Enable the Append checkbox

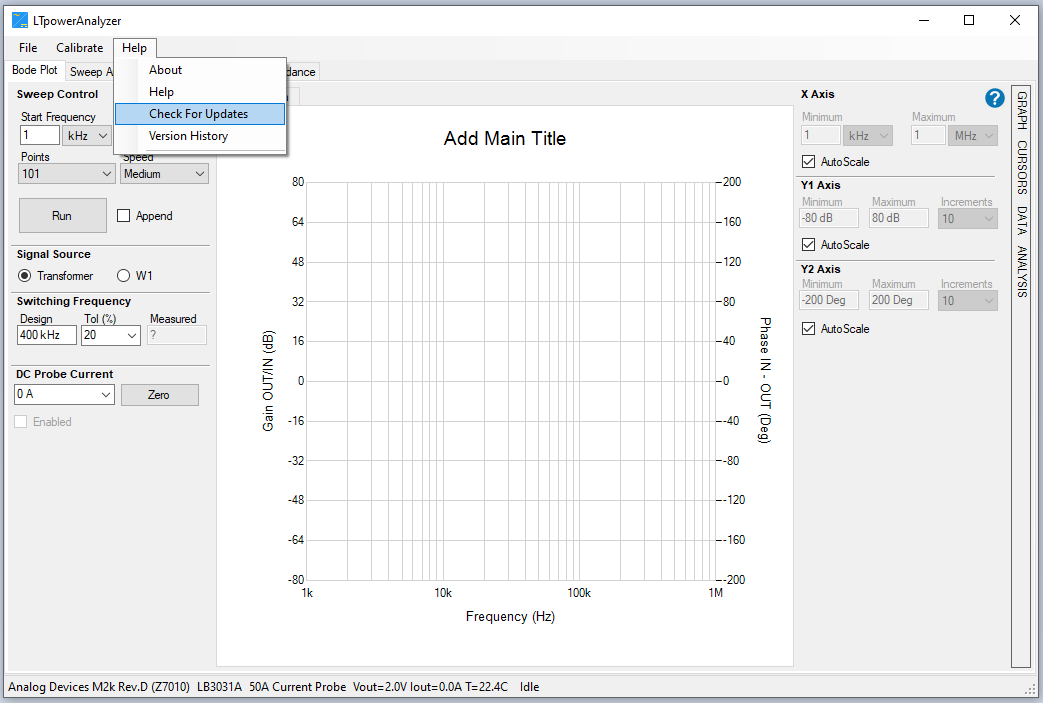(x=125, y=216)
